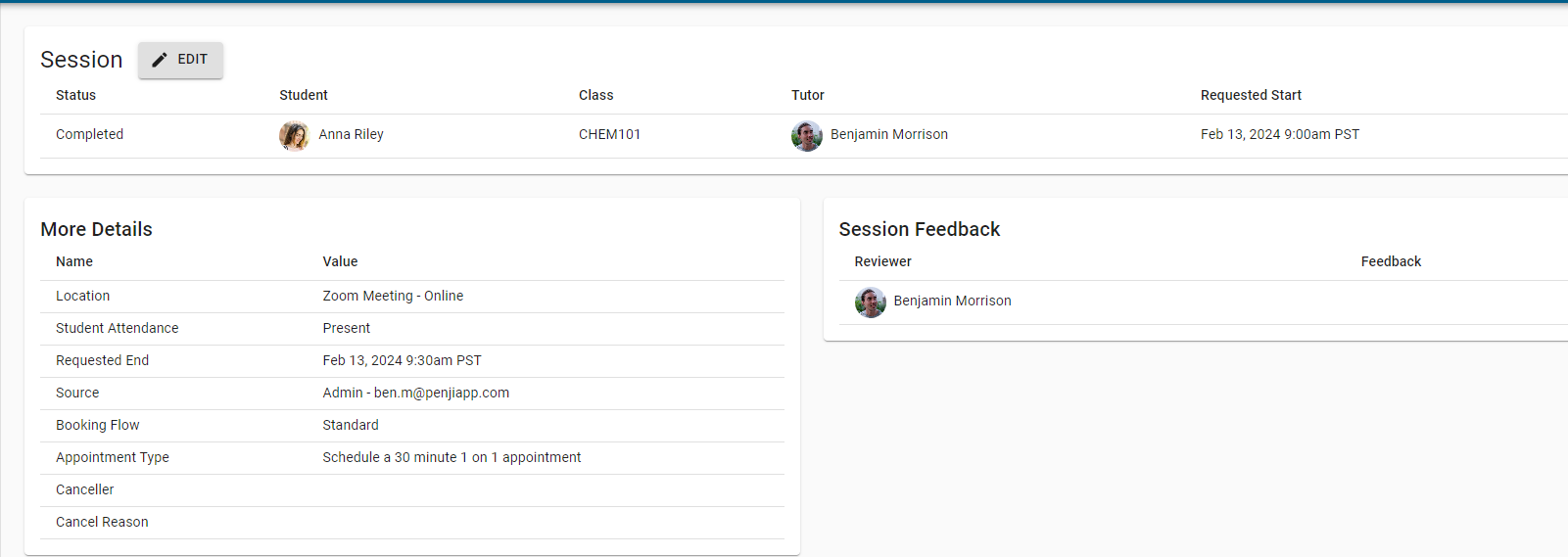Click the Class column header
Image resolution: width=1568 pixels, height=557 pixels.
(595, 95)
